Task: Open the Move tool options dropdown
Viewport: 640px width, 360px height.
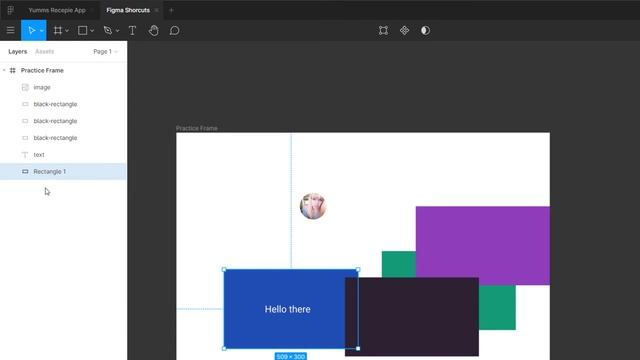Action: point(42,31)
